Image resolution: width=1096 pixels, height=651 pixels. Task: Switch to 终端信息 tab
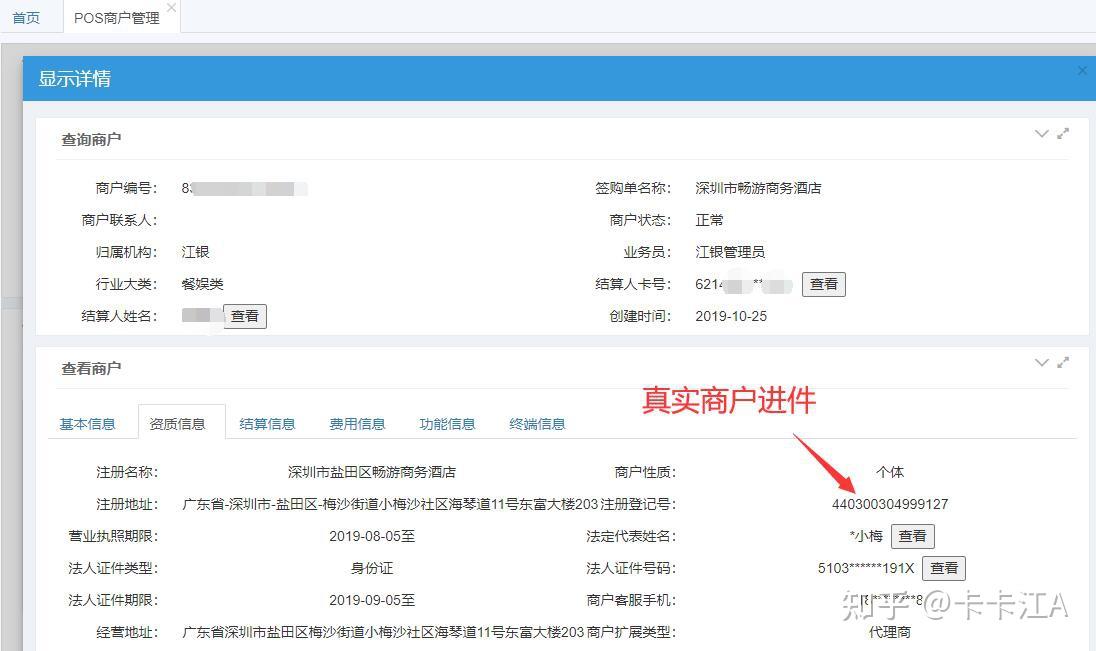click(538, 424)
